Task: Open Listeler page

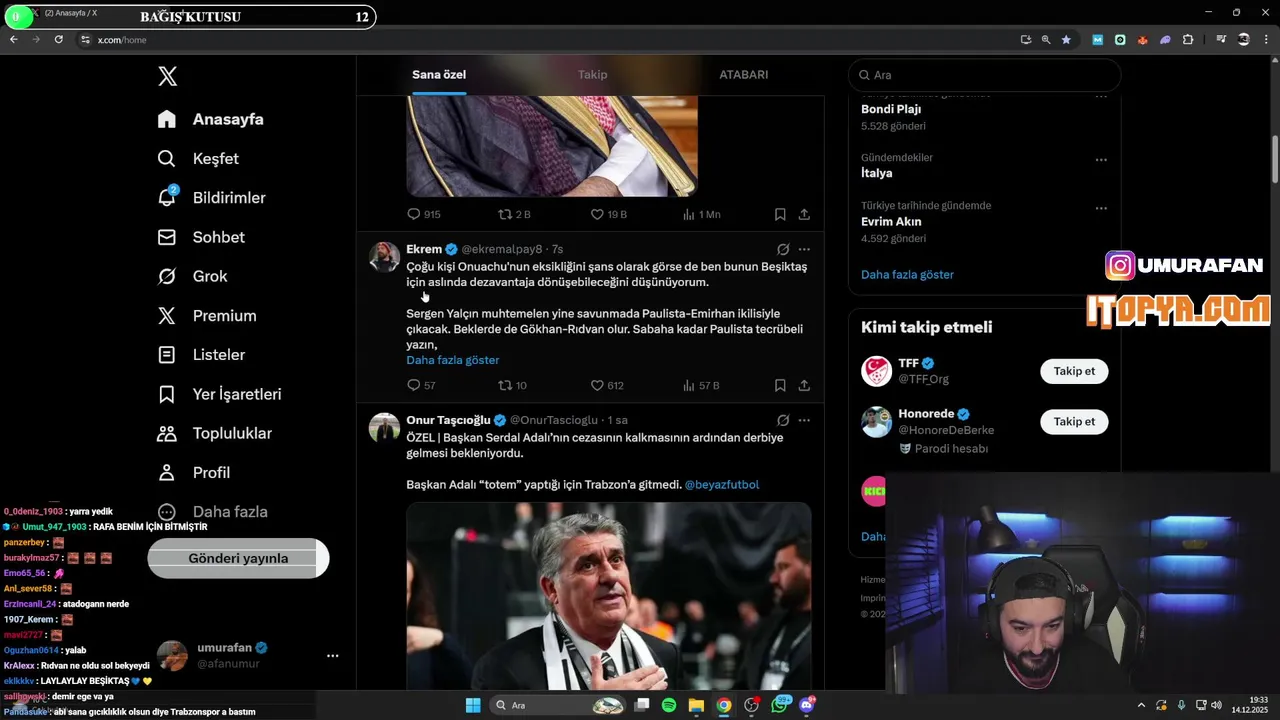Action: tap(201, 354)
